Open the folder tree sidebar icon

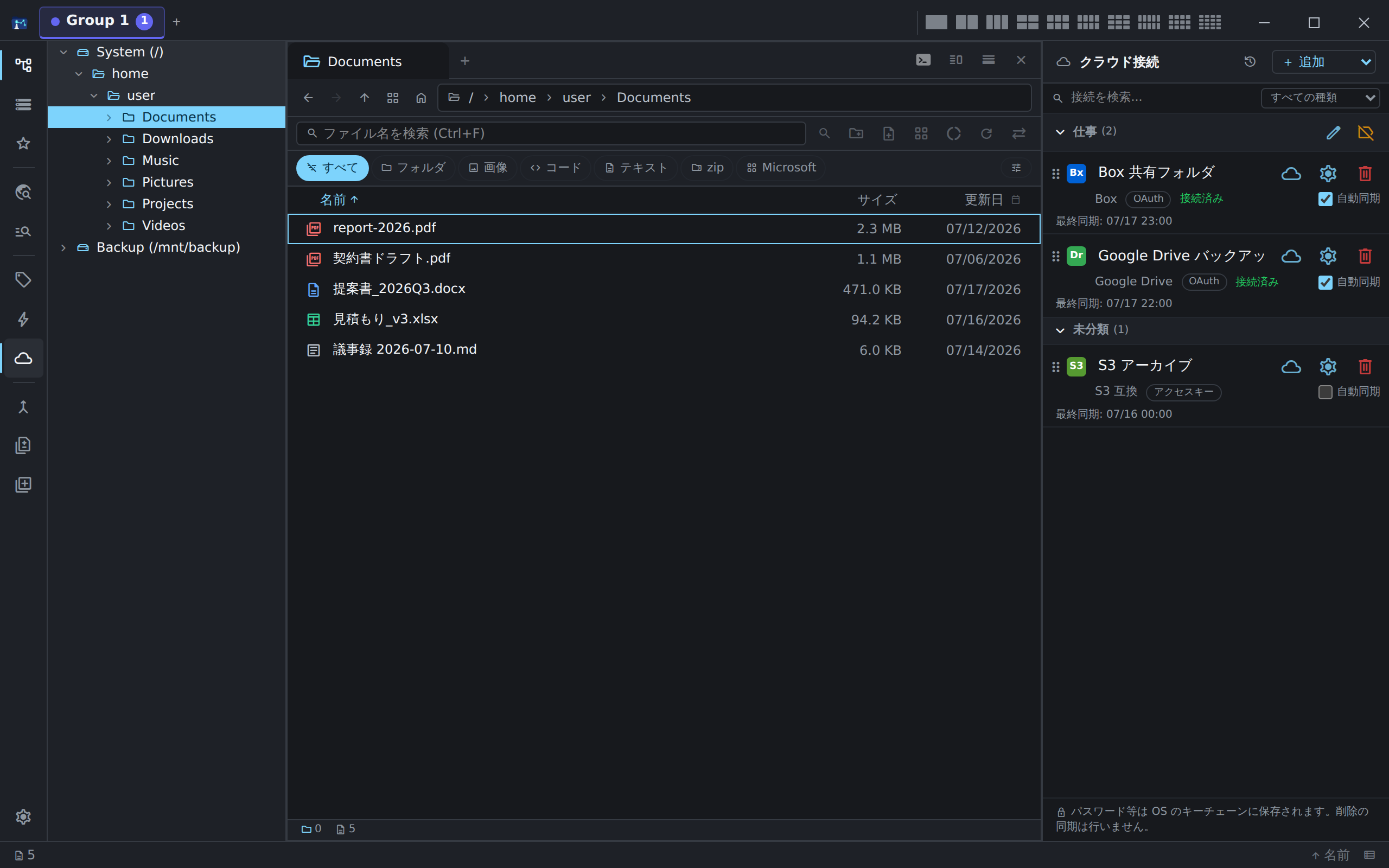[23, 65]
